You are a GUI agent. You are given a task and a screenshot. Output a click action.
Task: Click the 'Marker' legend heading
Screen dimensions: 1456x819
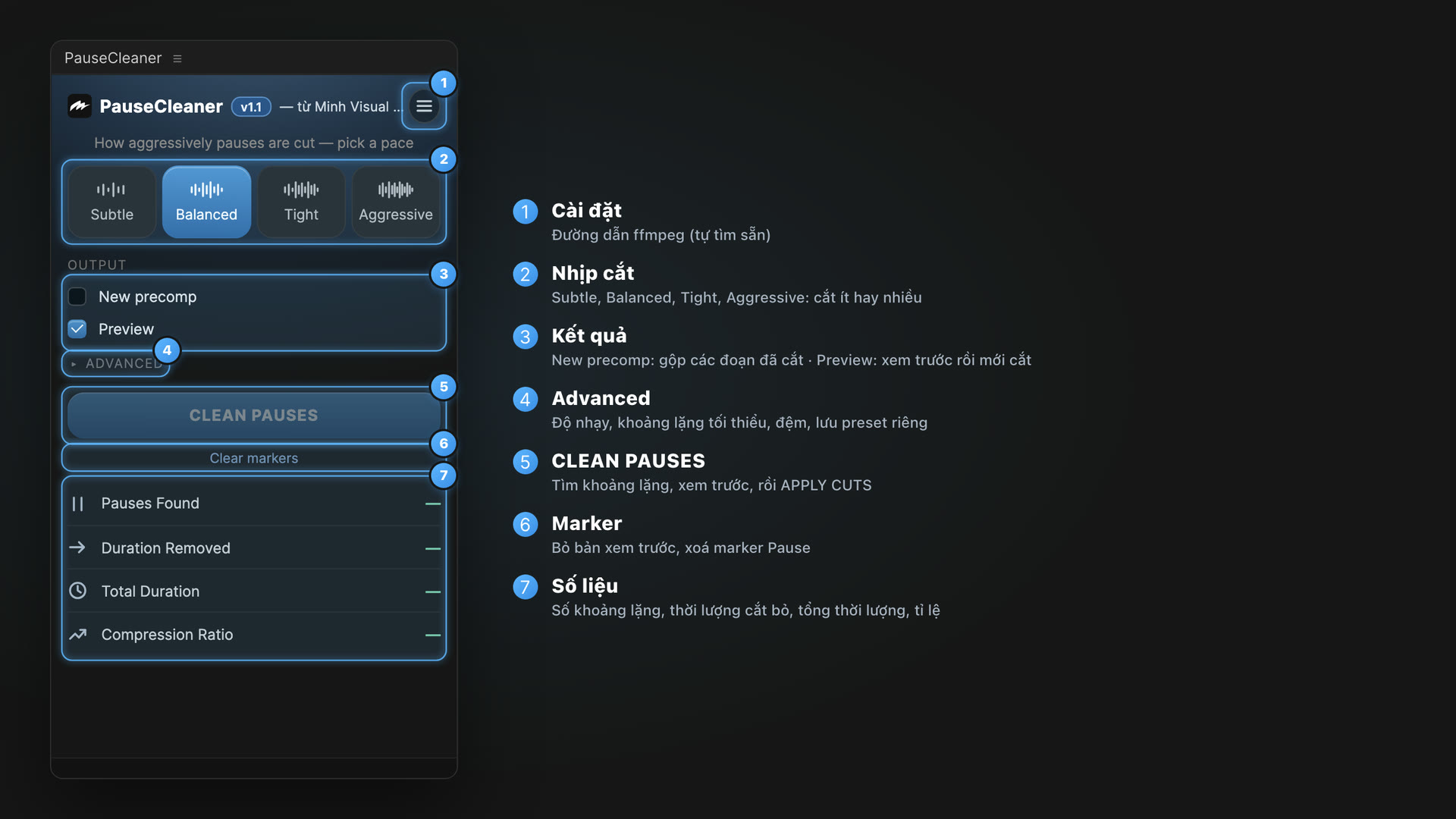(587, 523)
